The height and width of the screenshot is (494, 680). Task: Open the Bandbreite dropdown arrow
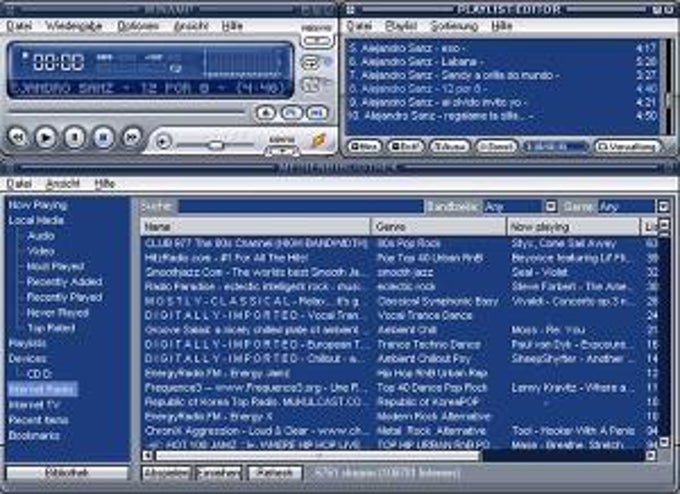550,206
